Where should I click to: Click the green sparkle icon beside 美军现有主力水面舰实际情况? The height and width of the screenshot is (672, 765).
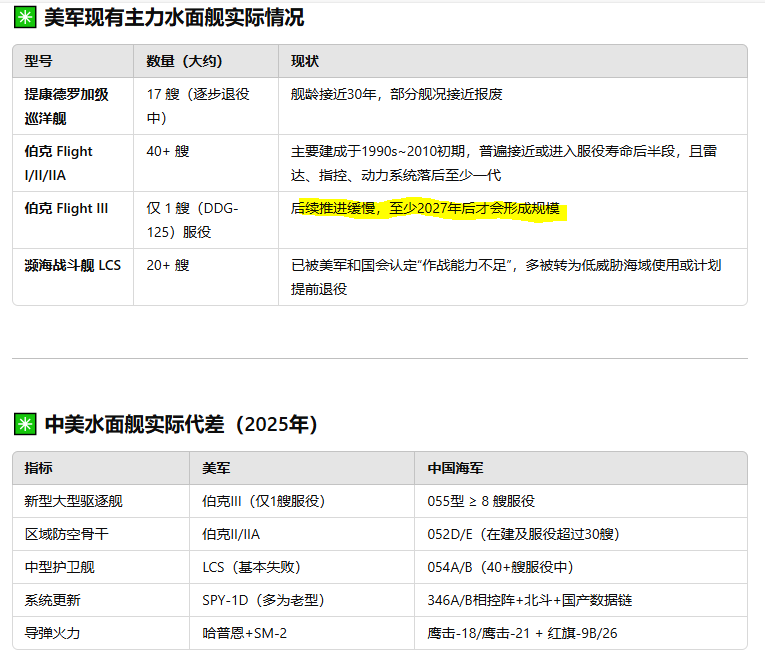pos(24,18)
